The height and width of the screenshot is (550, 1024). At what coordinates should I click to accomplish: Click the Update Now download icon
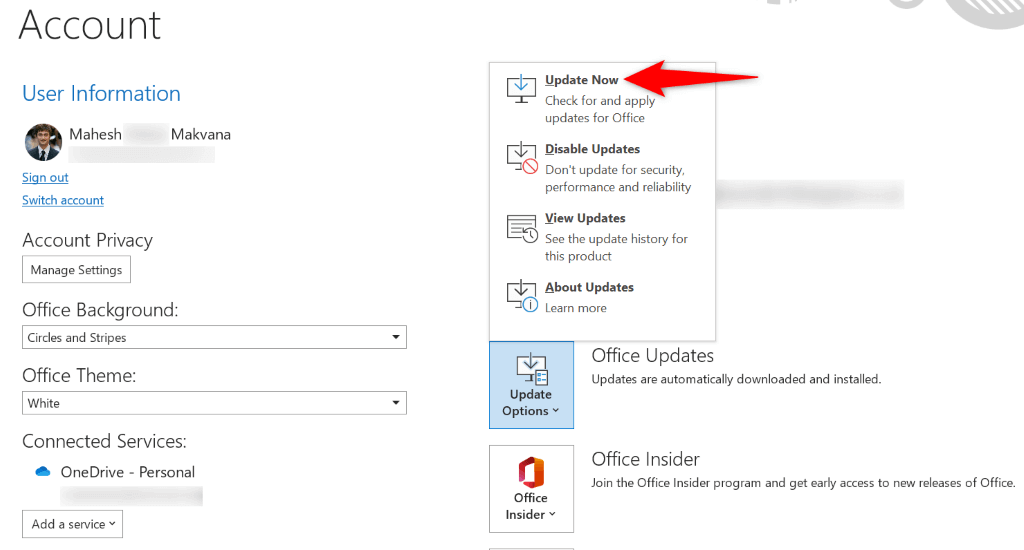[521, 89]
